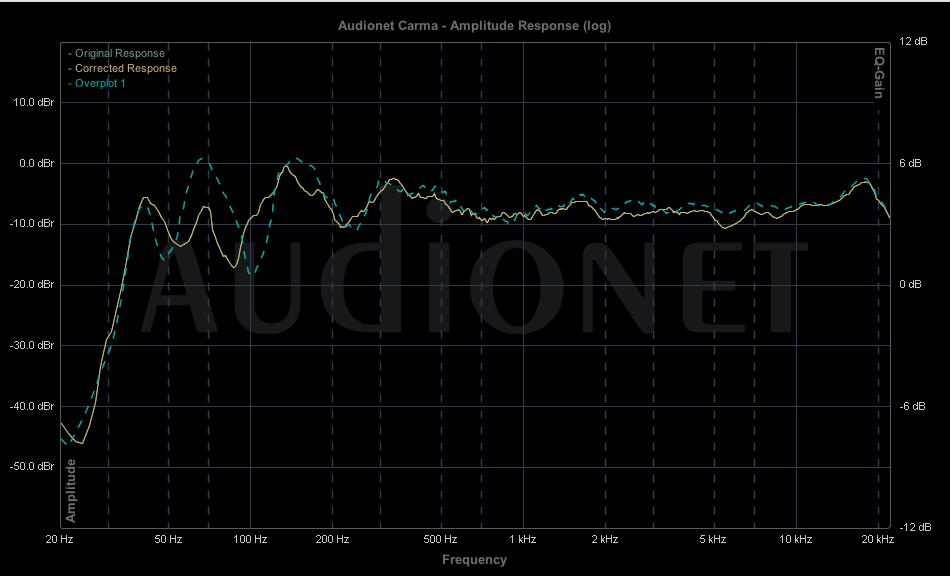
Task: Click the "-20.0 dBr" left axis label
Action: pyautogui.click(x=32, y=285)
